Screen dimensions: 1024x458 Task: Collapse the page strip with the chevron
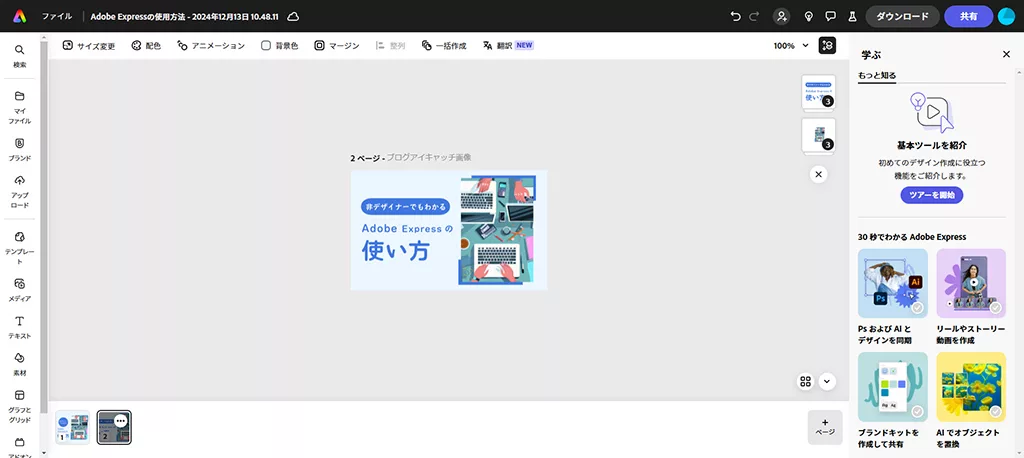coord(827,381)
